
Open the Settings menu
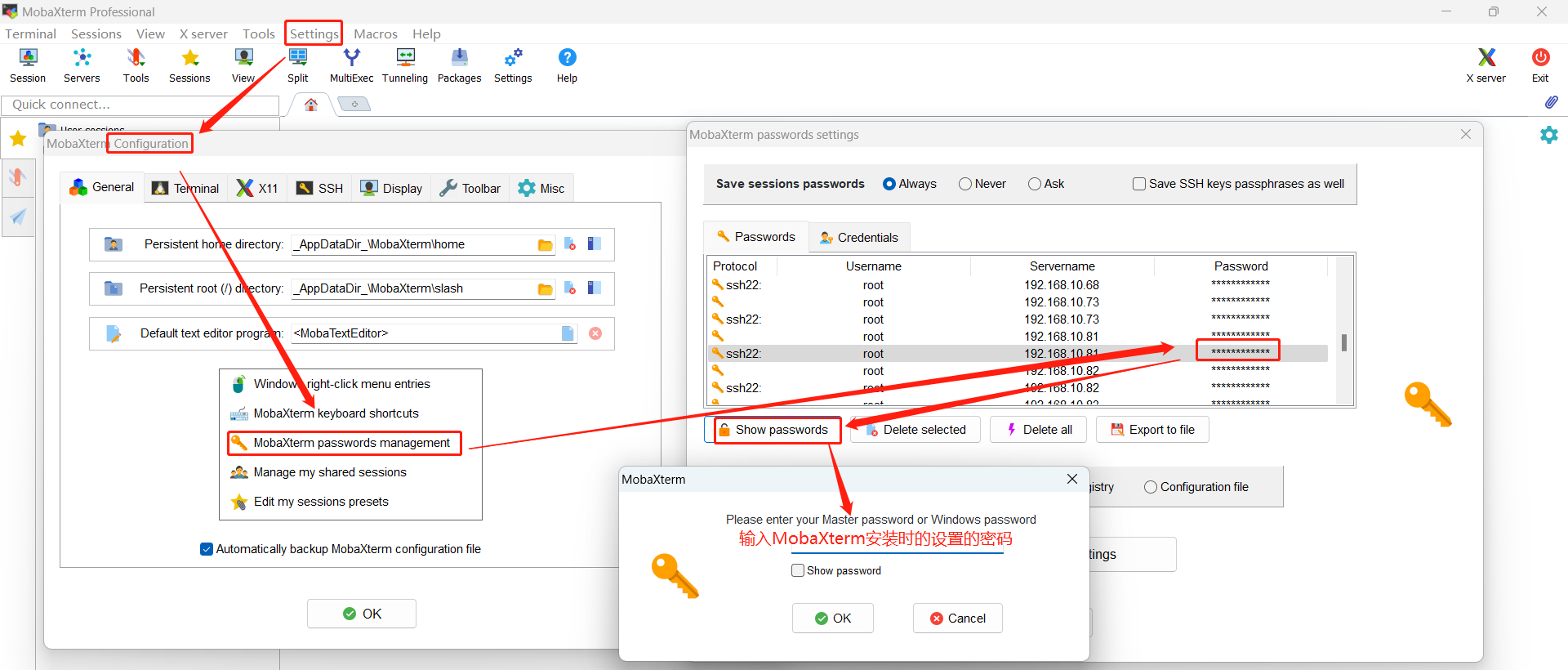(314, 33)
